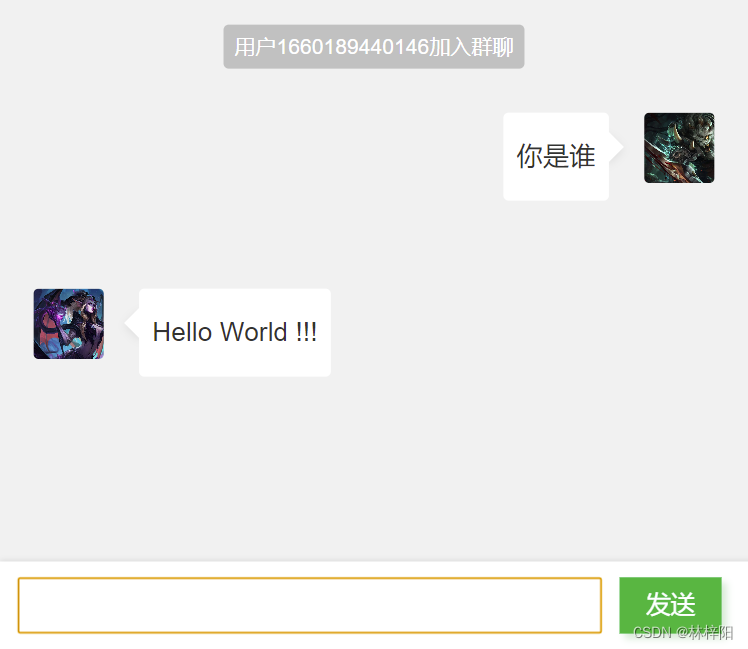Image resolution: width=748 pixels, height=649 pixels.
Task: Click the "用户" text at the banner start
Action: pos(255,47)
